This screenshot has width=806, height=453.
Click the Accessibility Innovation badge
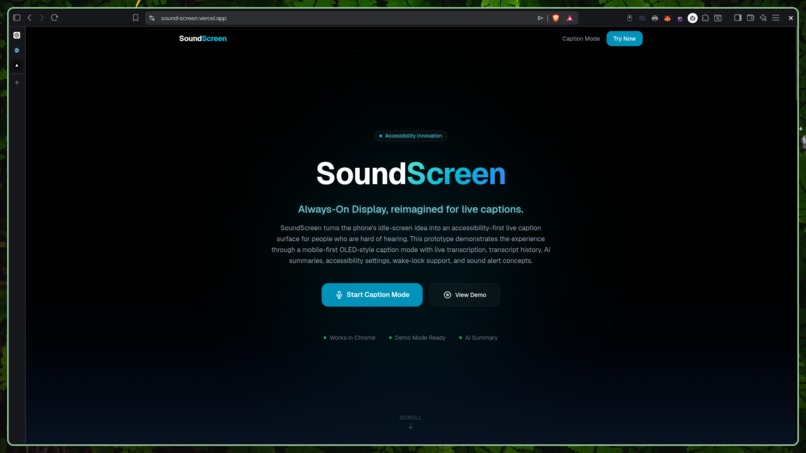point(411,136)
